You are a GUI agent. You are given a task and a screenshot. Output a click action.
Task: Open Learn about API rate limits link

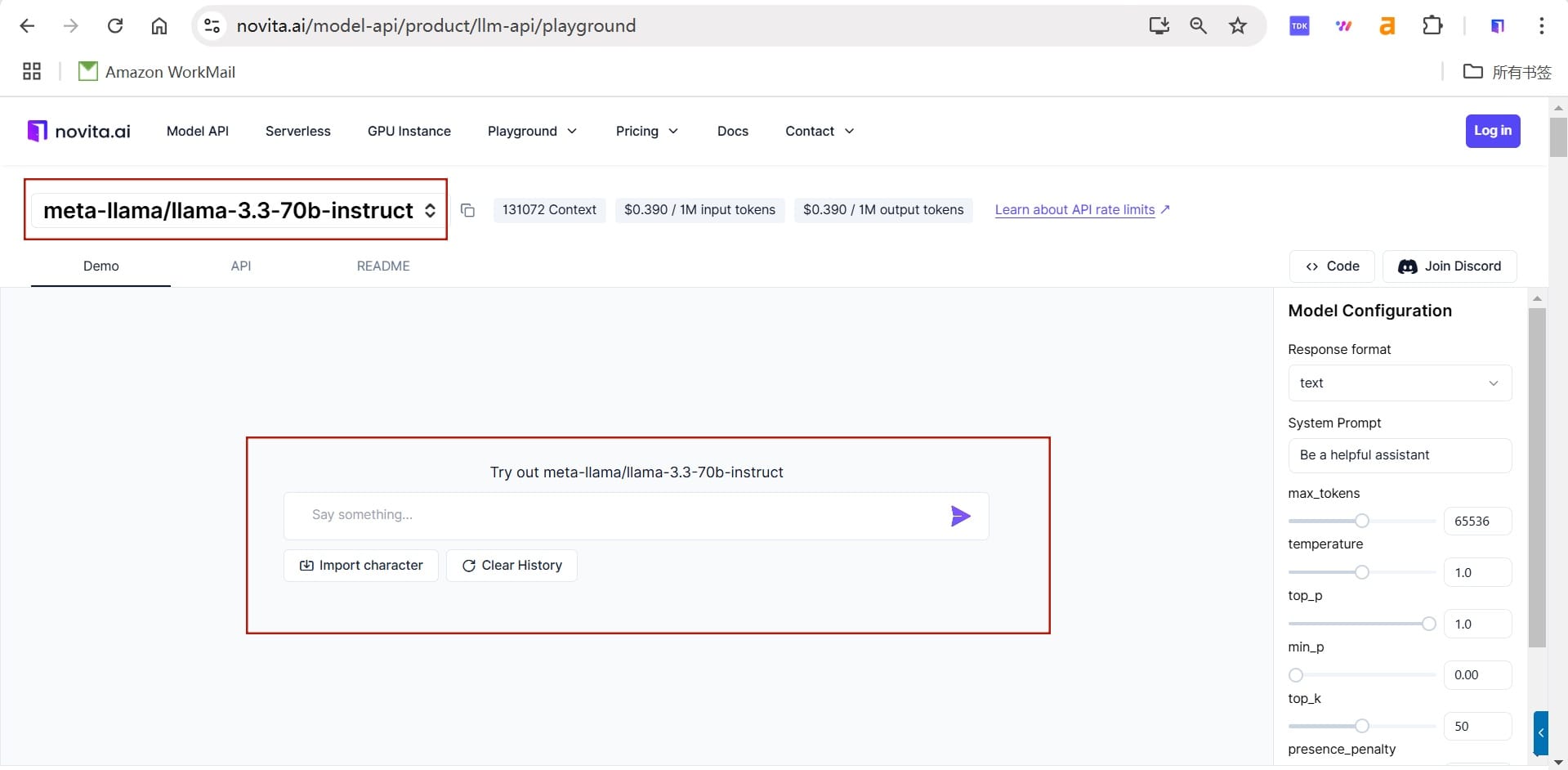1082,210
